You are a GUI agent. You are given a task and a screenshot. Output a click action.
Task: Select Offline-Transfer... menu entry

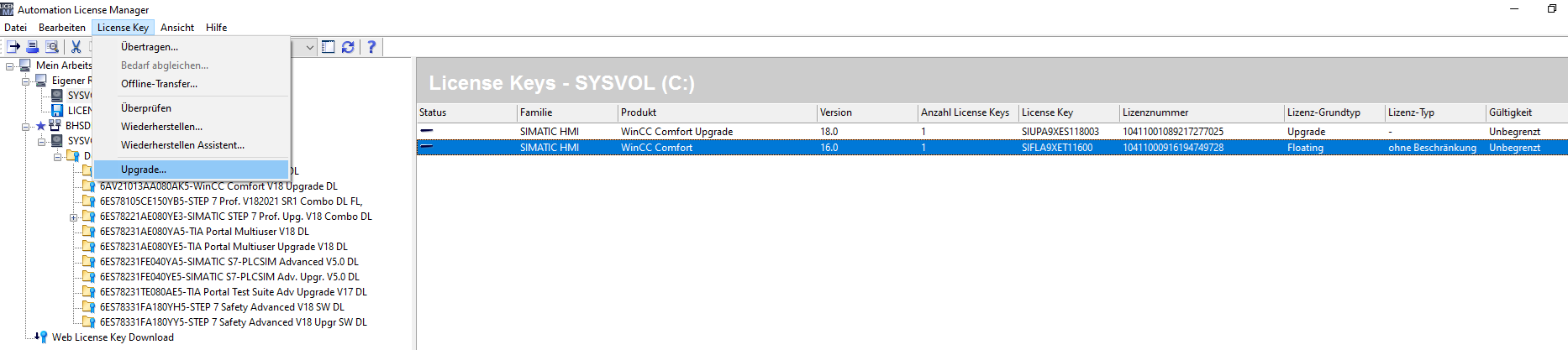159,84
